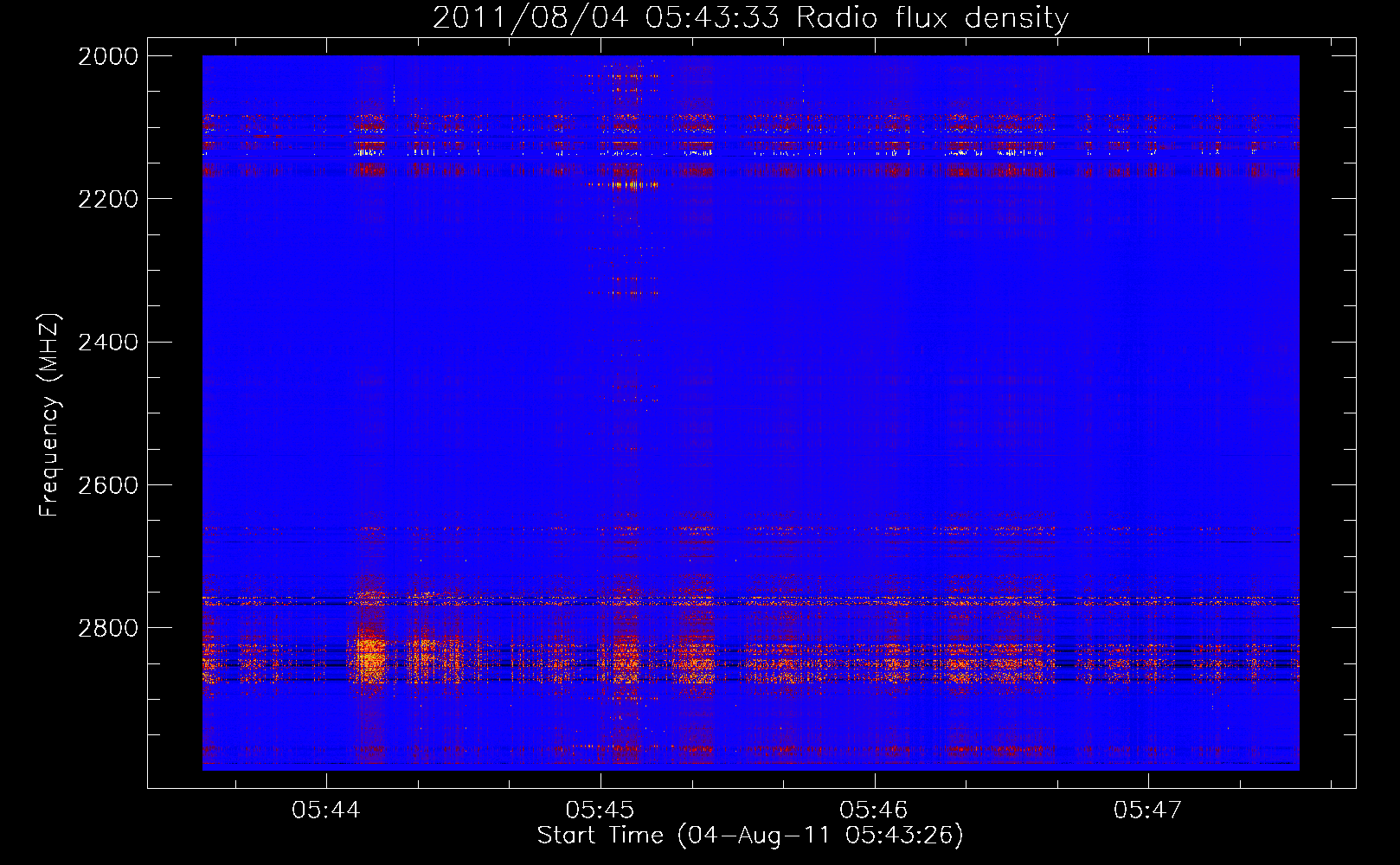Click the 2000 frequency tick label
Image resolution: width=1400 pixels, height=865 pixels.
(x=108, y=56)
